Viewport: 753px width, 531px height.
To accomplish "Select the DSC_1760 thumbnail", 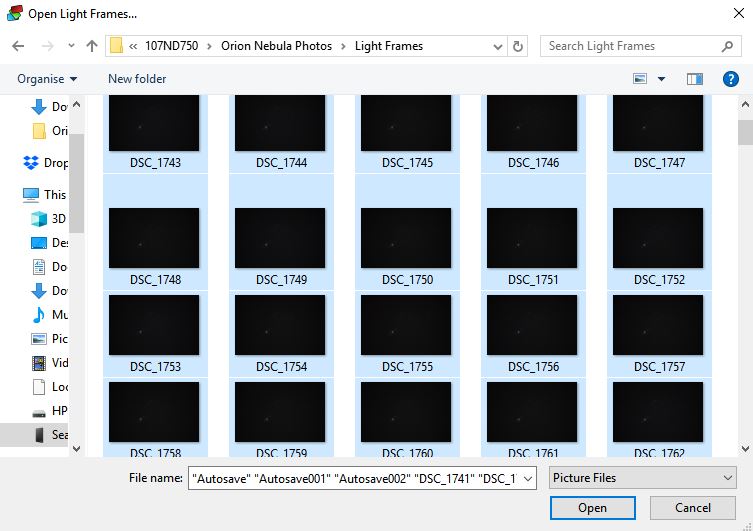I will 406,412.
